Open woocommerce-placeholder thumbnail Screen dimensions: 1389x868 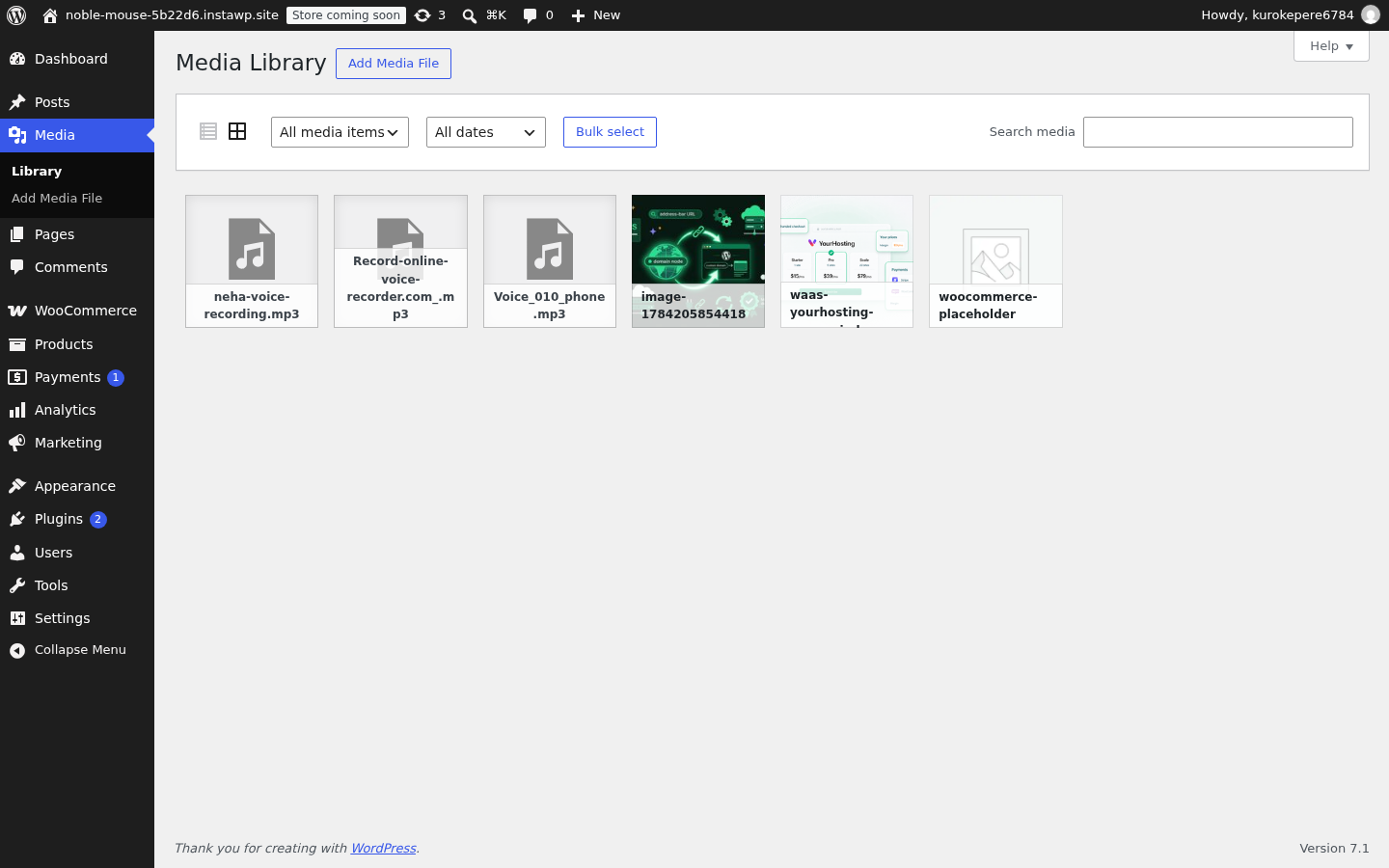coord(995,261)
